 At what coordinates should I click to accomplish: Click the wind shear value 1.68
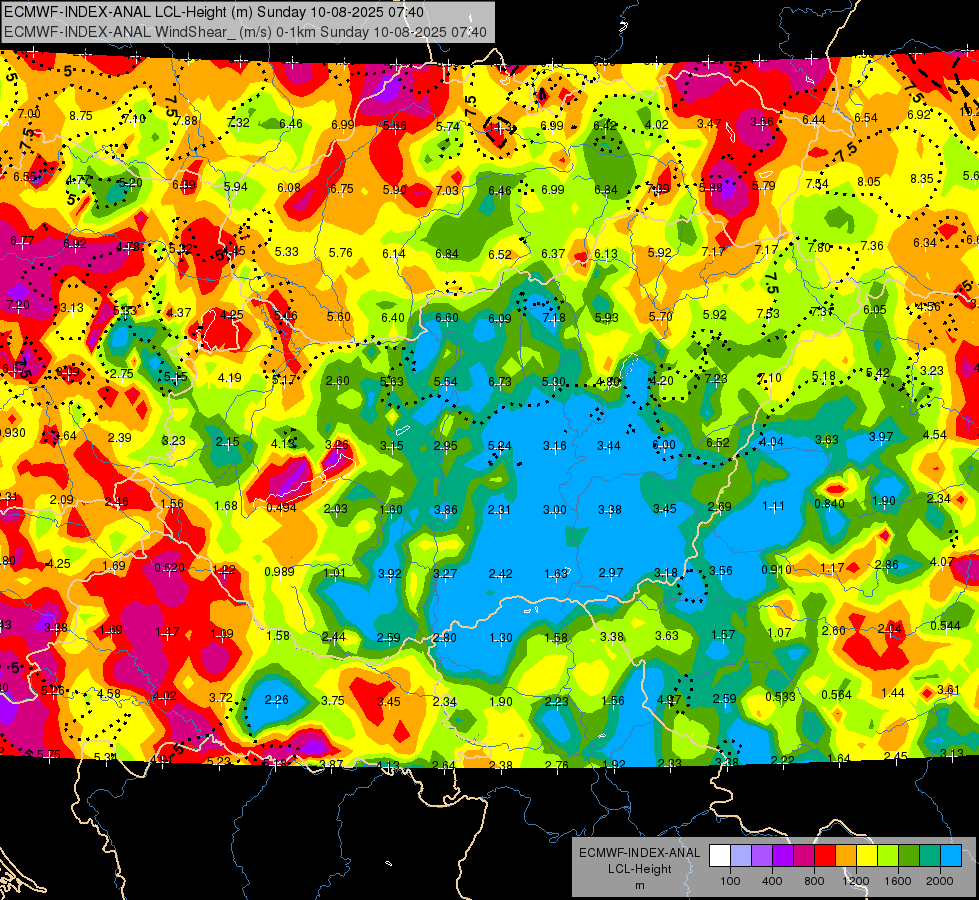pyautogui.click(x=225, y=505)
